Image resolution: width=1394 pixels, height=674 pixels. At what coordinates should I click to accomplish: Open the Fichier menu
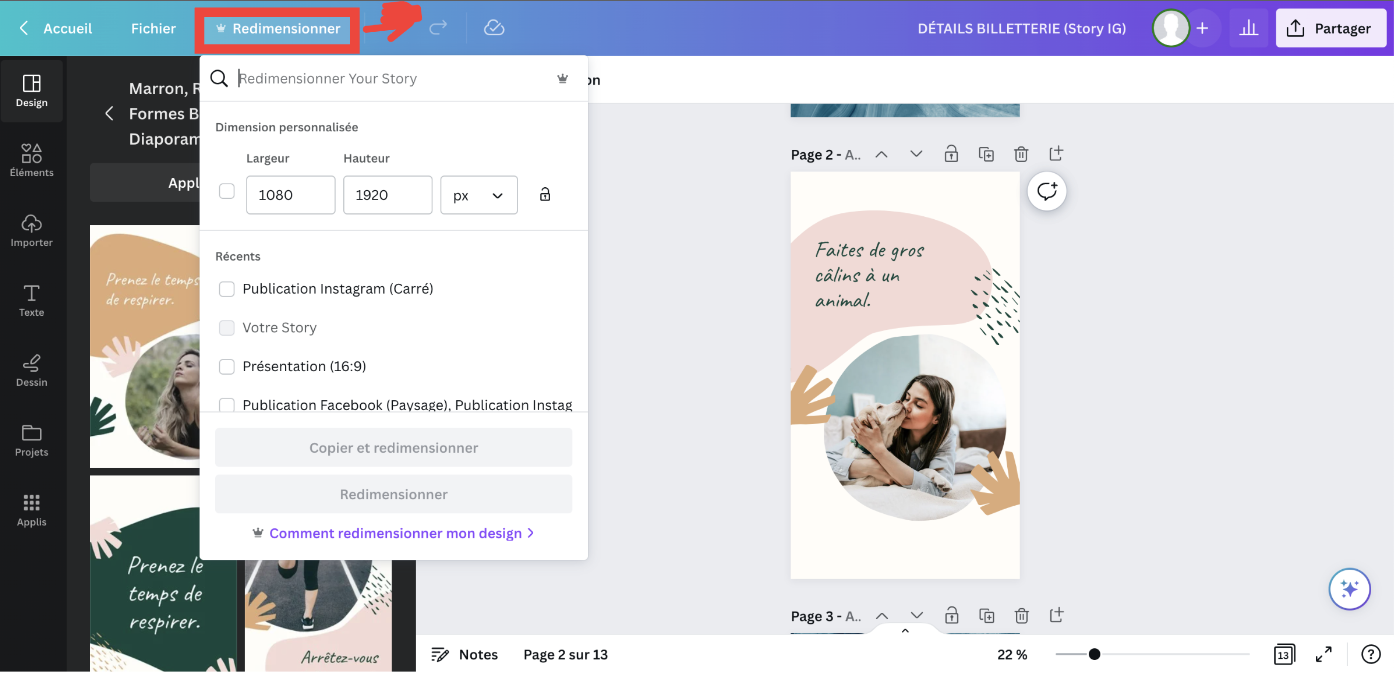point(152,28)
